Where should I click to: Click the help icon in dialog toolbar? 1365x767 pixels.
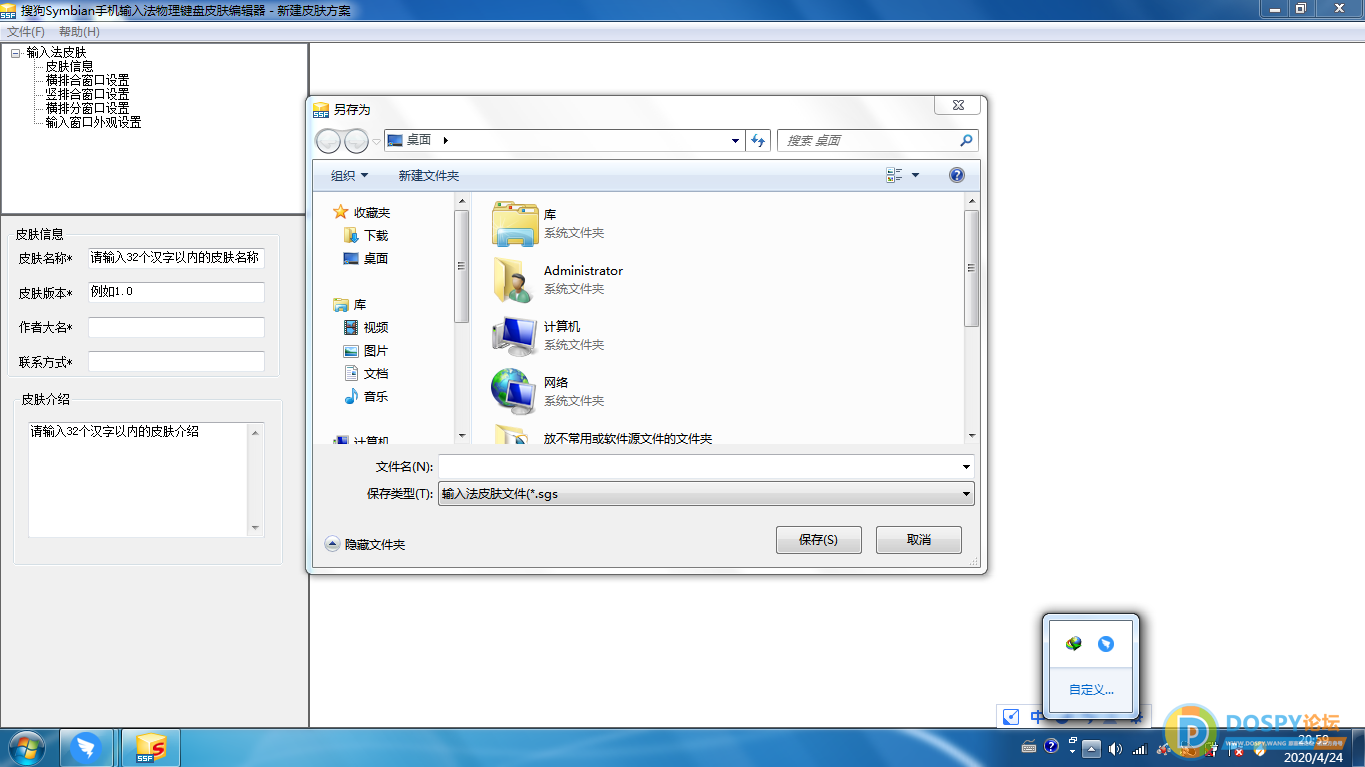coord(957,175)
